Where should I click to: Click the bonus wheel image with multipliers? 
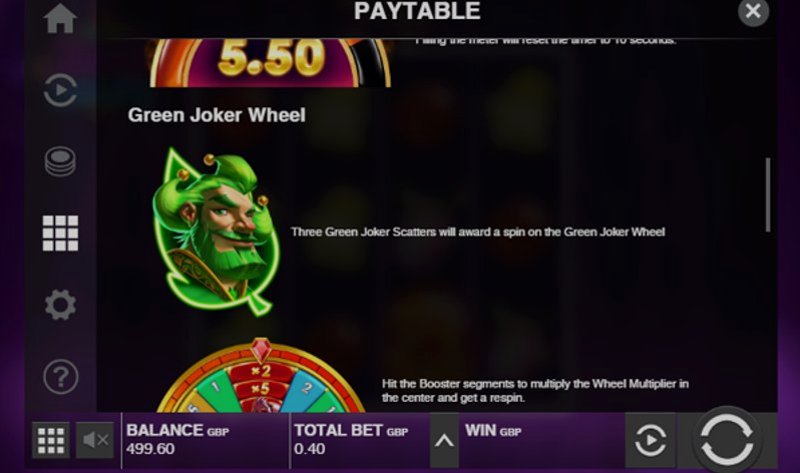(x=261, y=375)
